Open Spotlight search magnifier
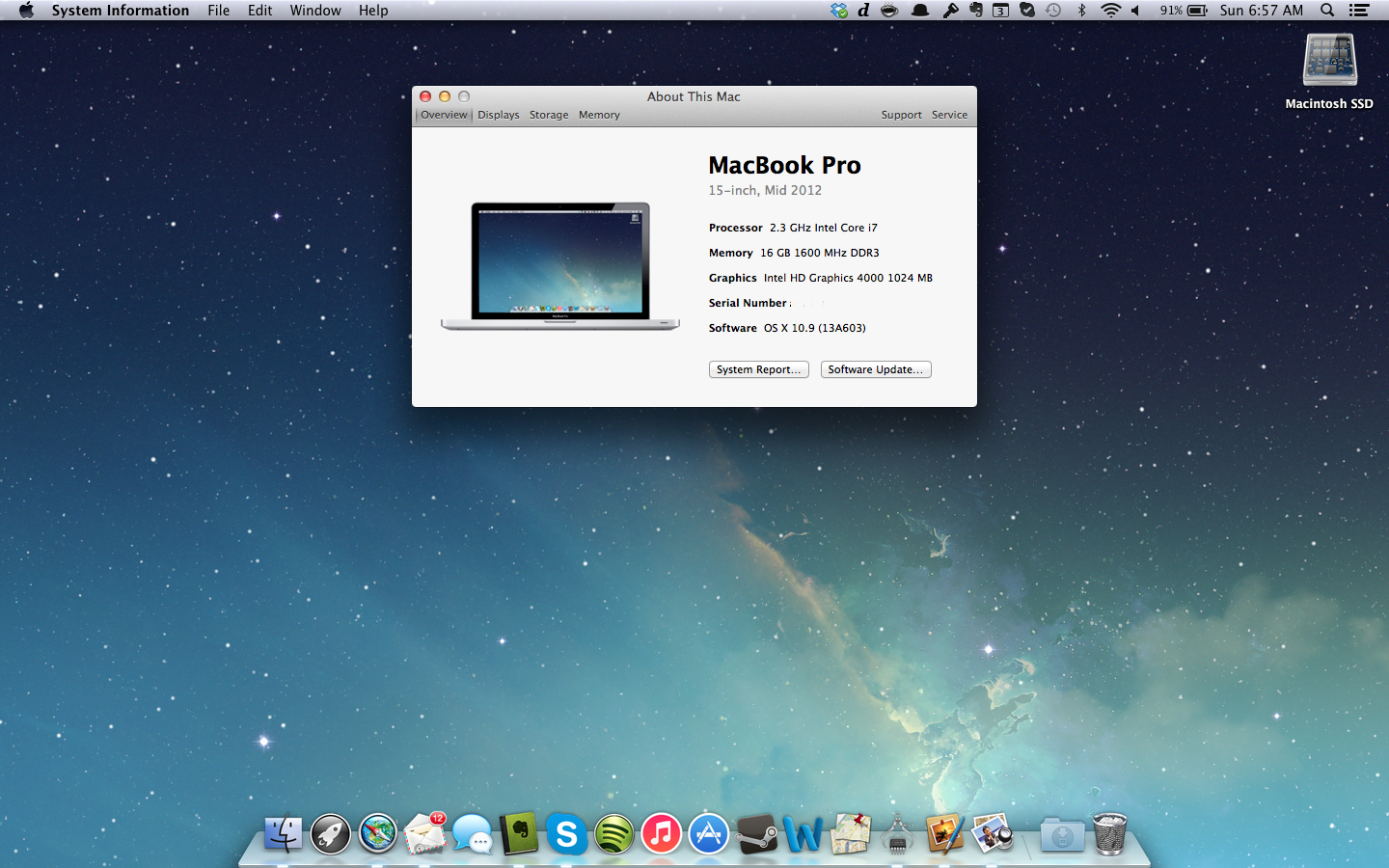The height and width of the screenshot is (868, 1389). tap(1327, 11)
